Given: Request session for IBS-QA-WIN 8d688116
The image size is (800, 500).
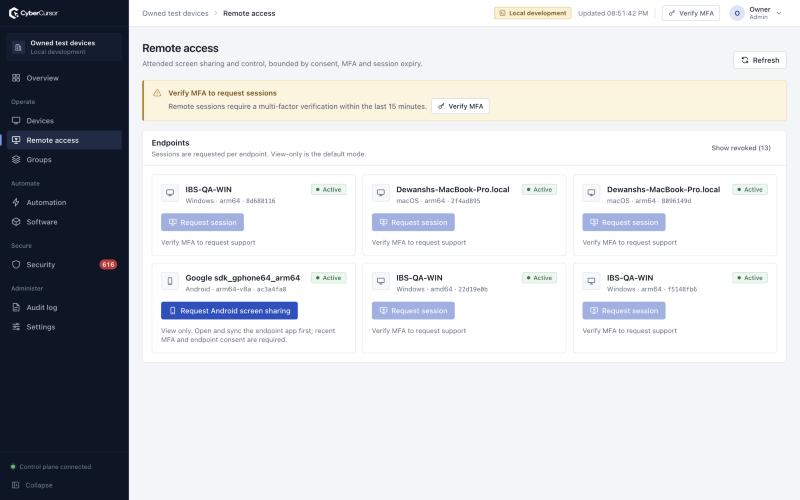Looking at the screenshot, I should click(x=203, y=222).
